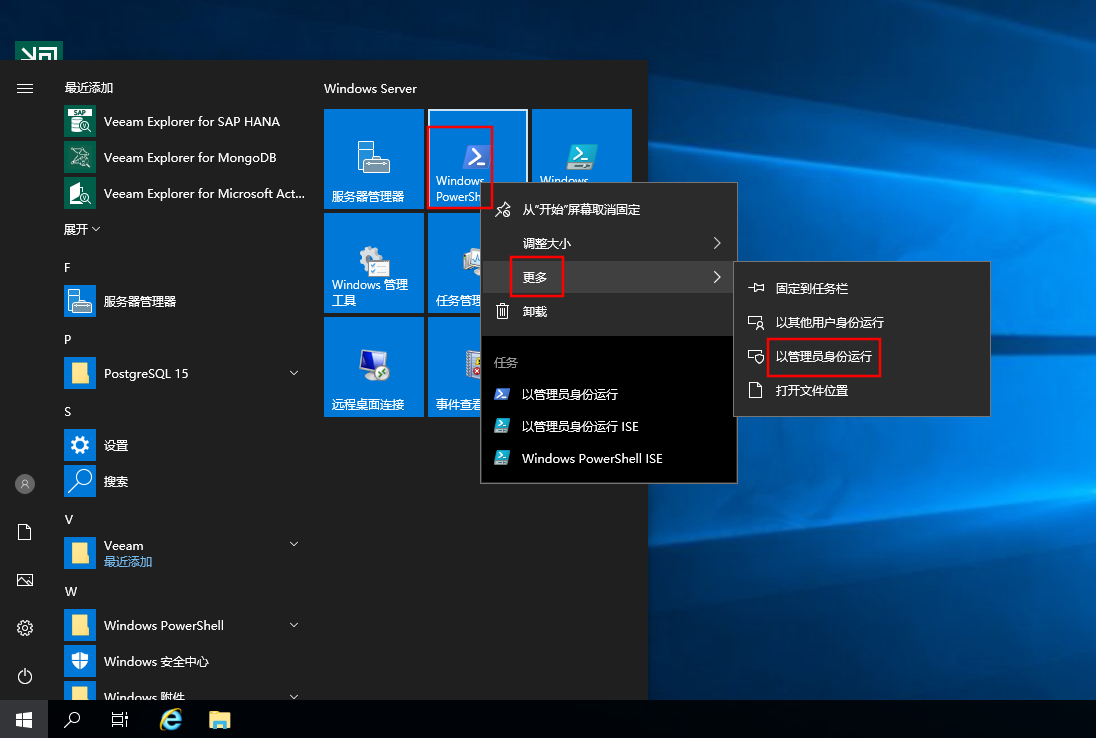Choose 打开文件位置 in submenu

click(862, 390)
